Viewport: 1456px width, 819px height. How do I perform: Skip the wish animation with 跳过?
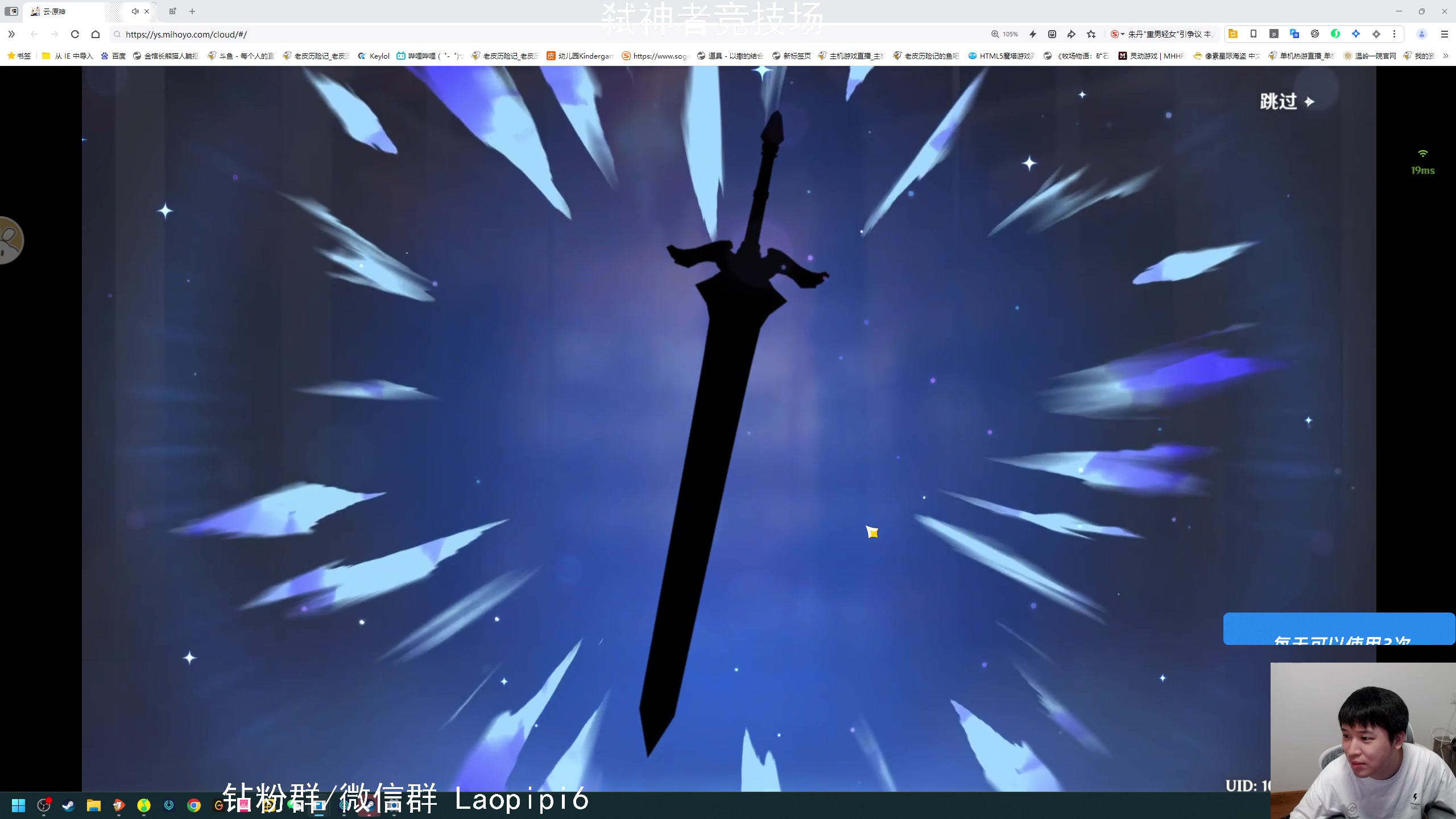click(1287, 102)
